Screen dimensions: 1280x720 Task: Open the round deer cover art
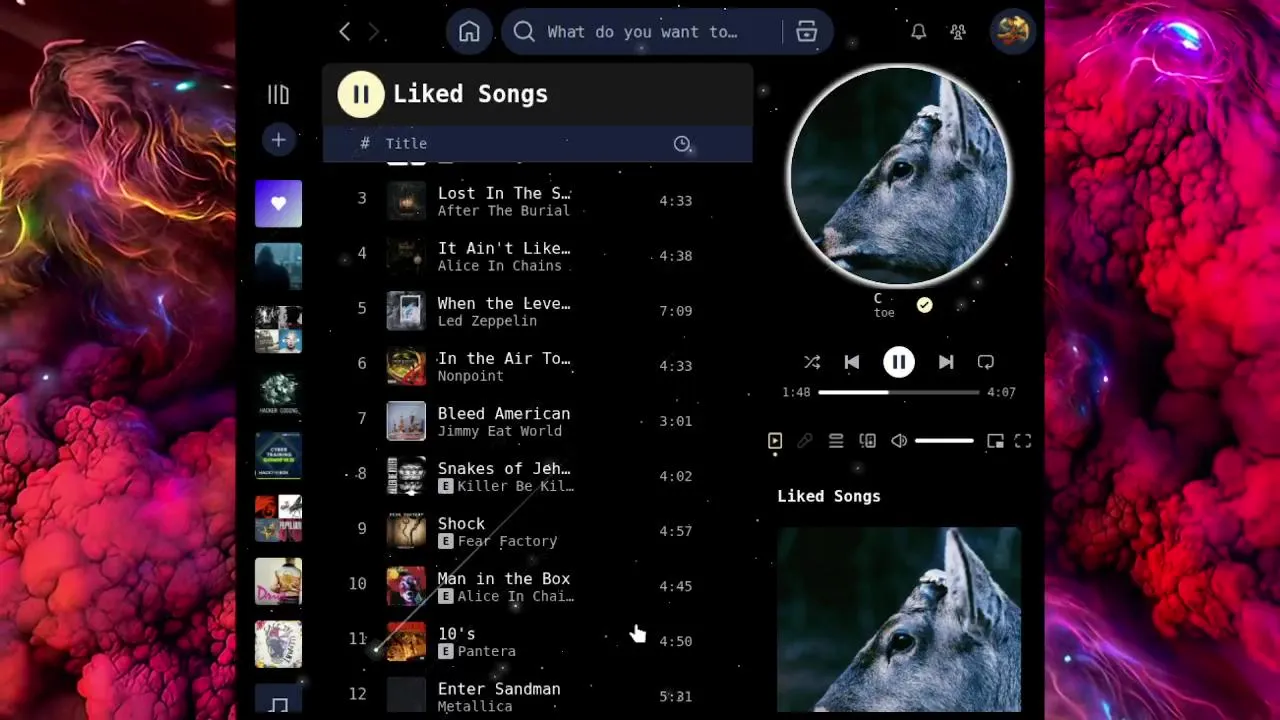[x=899, y=176]
